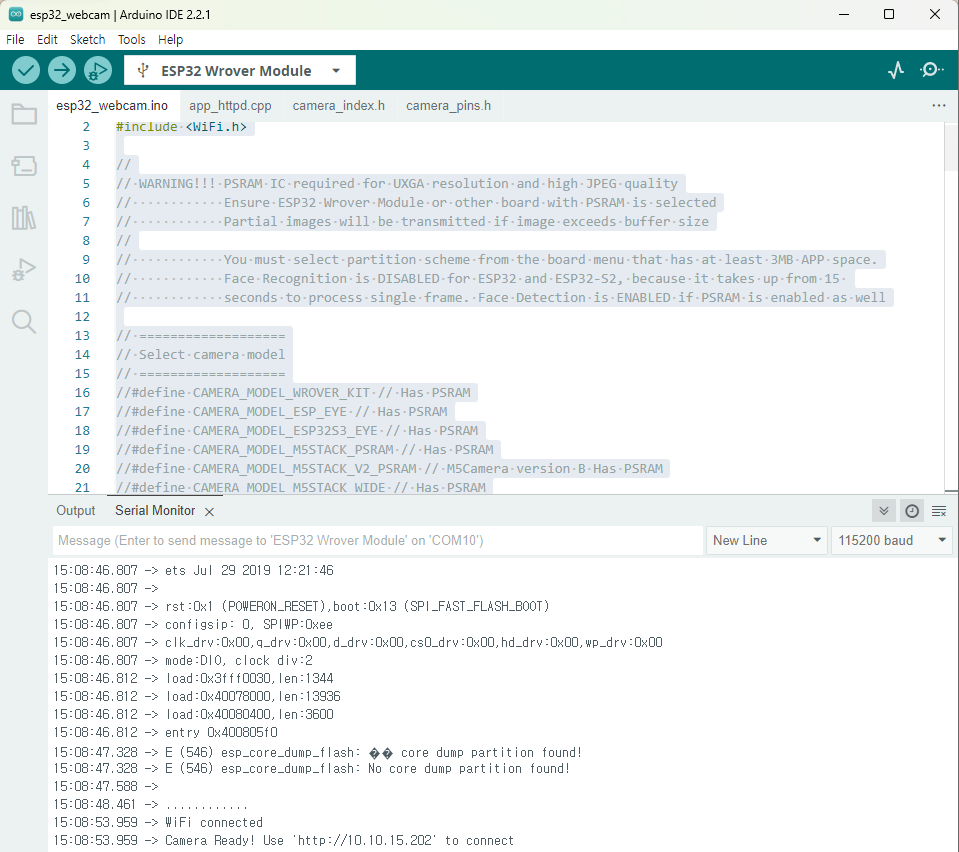Click the CAMERA_MODEL_M5STACK_PSRAM define line
Viewport: 959px width, 852px height.
[305, 449]
